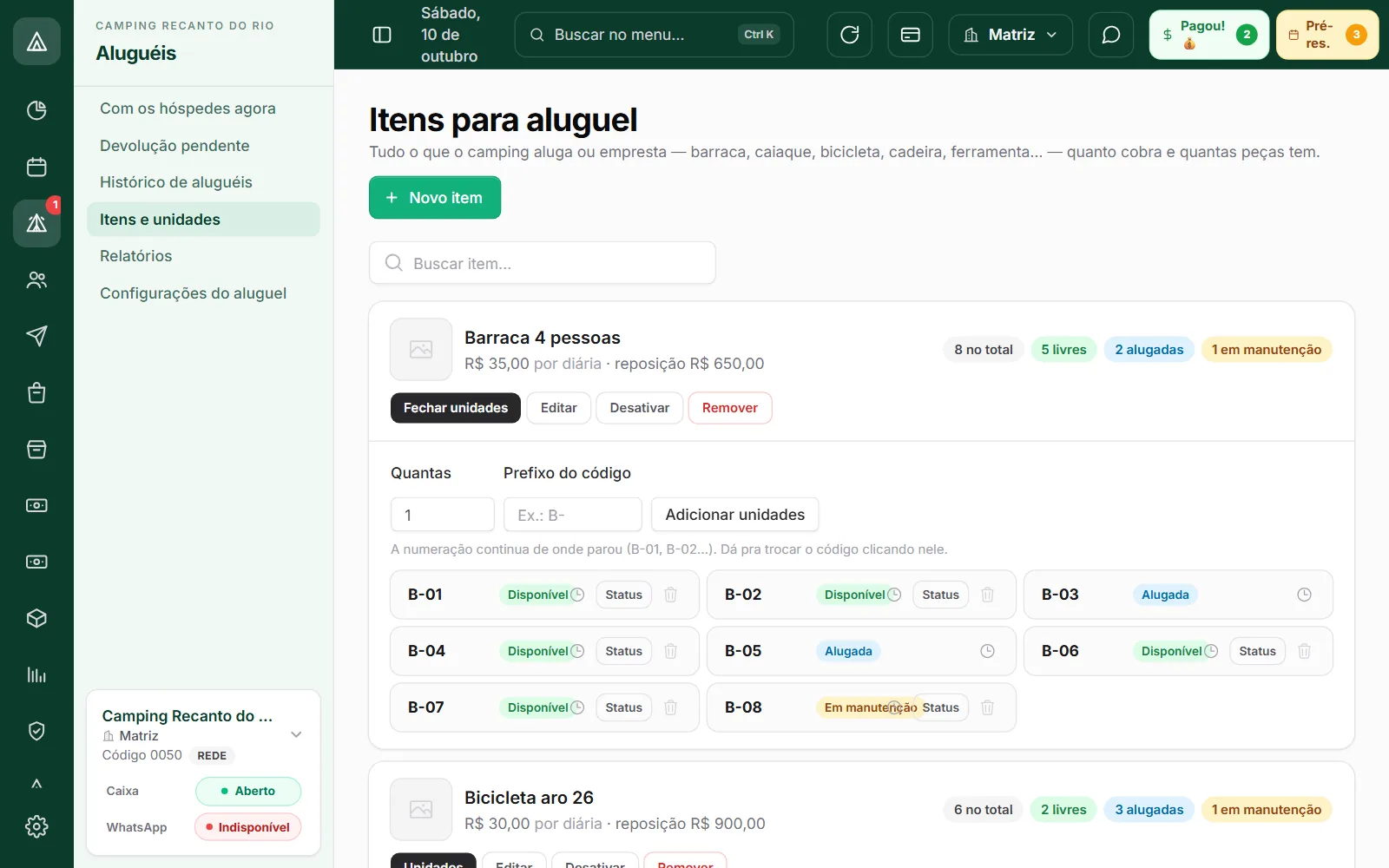
Task: Click the Barraca 4 pessoas image placeholder
Action: click(x=421, y=350)
